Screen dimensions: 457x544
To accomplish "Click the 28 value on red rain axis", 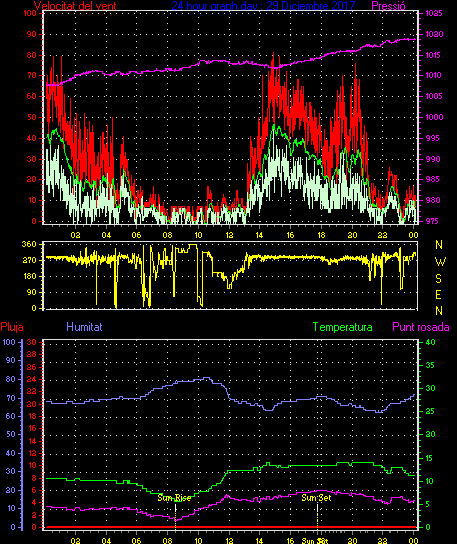I will (32, 355).
